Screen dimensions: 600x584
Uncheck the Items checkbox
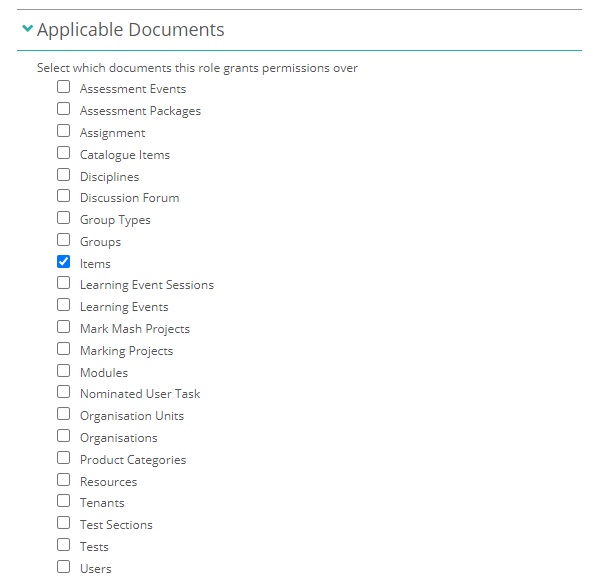pyautogui.click(x=64, y=262)
